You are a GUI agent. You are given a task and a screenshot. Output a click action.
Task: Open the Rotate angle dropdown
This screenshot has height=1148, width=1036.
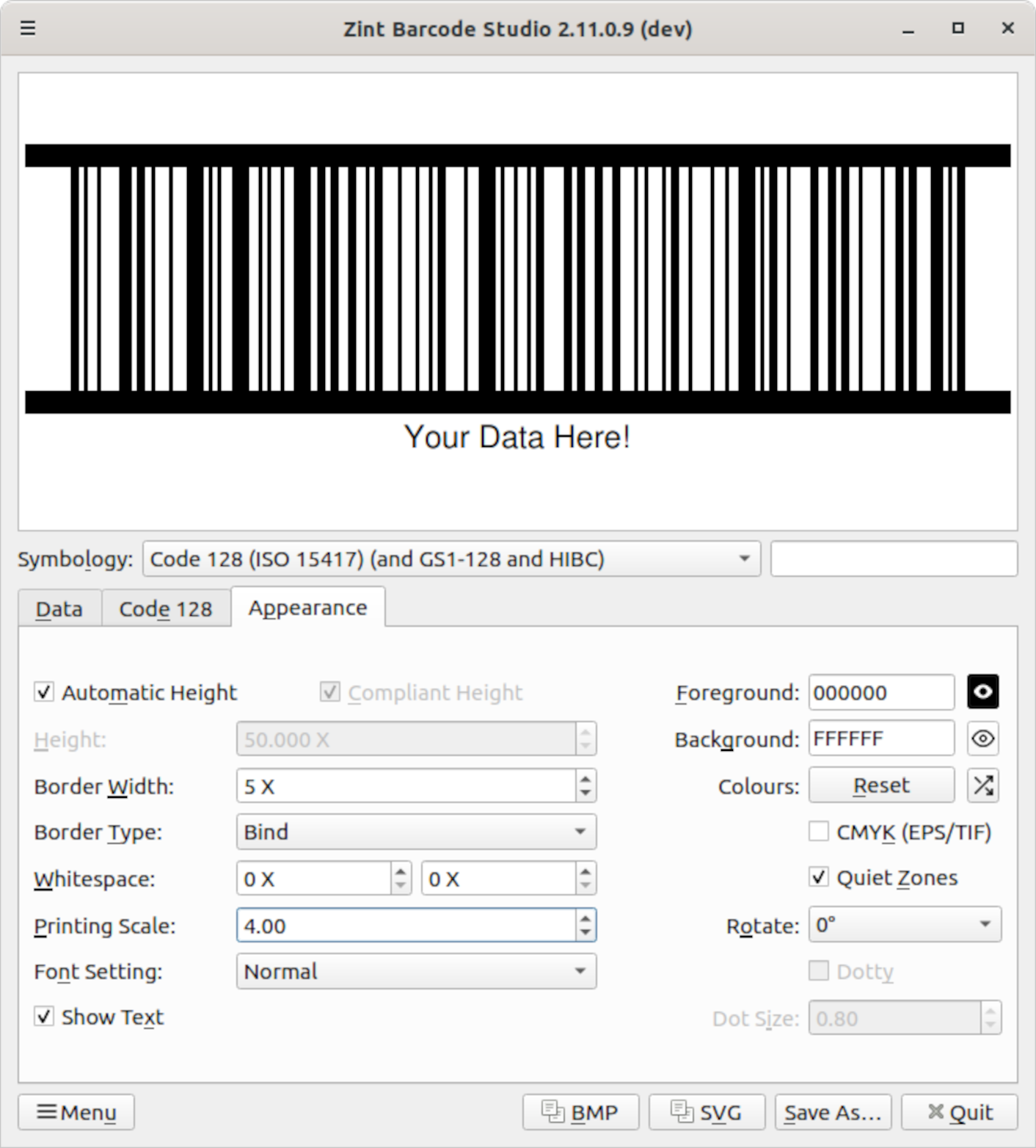coord(904,924)
